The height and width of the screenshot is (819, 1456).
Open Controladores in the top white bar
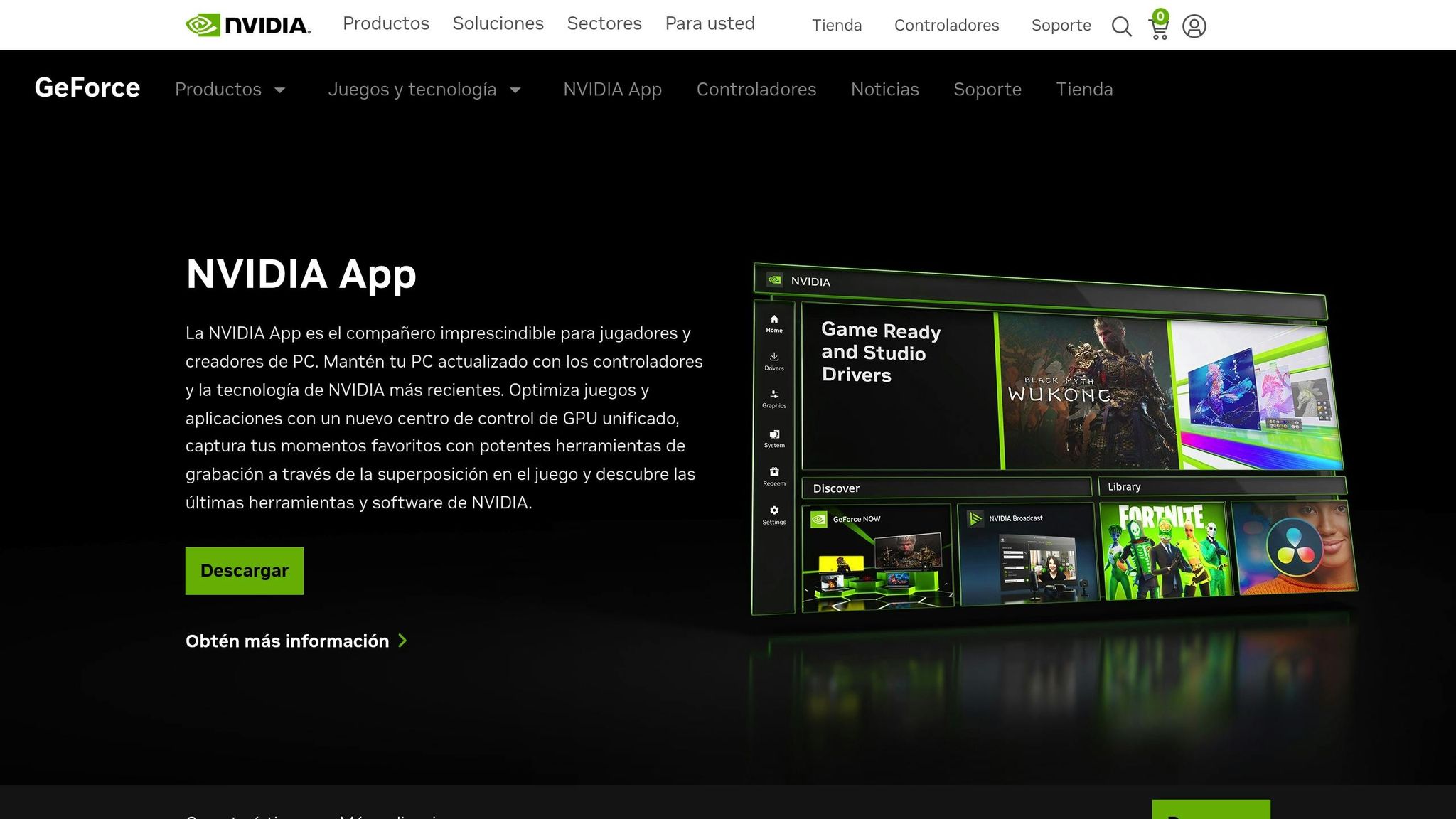(x=946, y=26)
